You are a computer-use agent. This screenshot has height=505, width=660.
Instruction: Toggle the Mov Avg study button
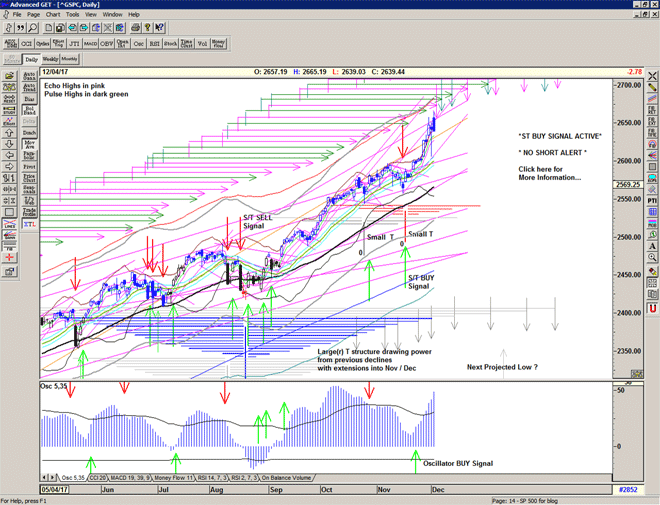tap(30, 144)
